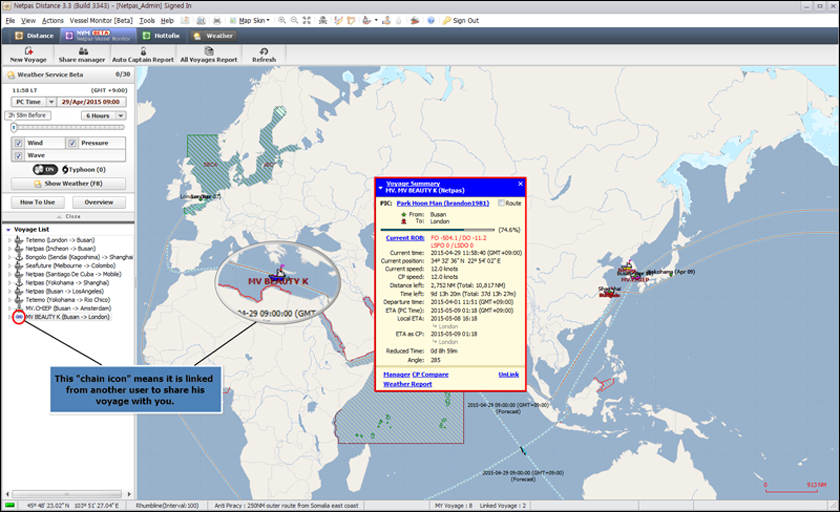This screenshot has width=840, height=512.
Task: Click the Weather Service Beta sun icon
Action: coord(11,75)
